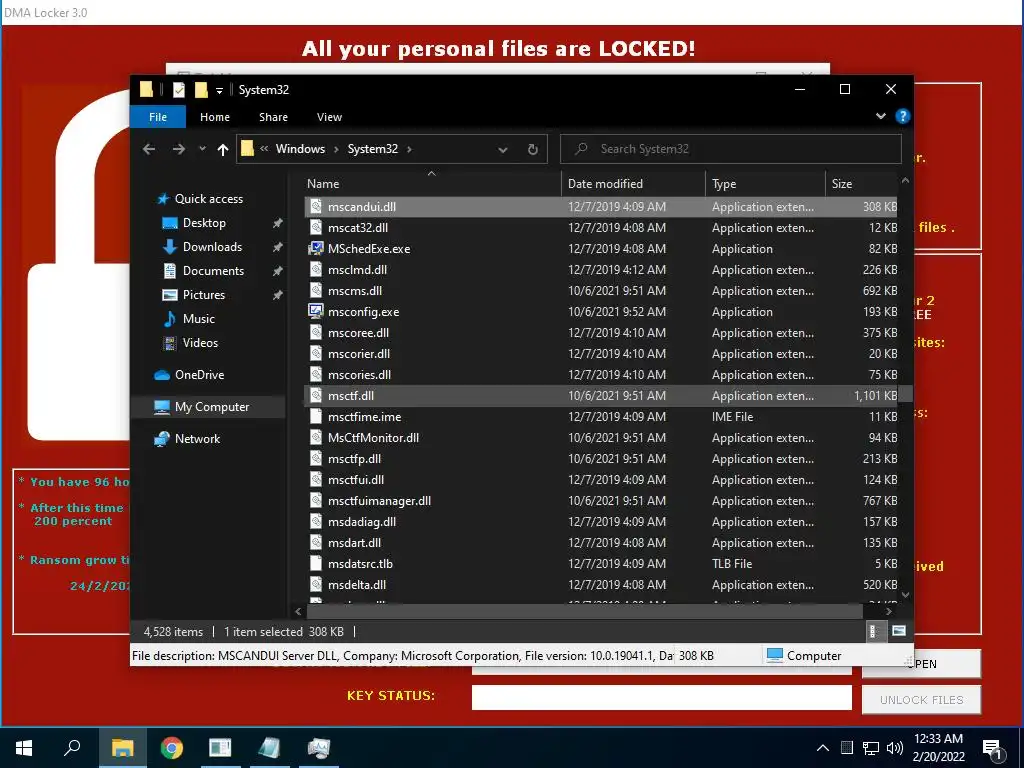Sort by the Size column header
This screenshot has height=768, width=1024.
click(861, 184)
